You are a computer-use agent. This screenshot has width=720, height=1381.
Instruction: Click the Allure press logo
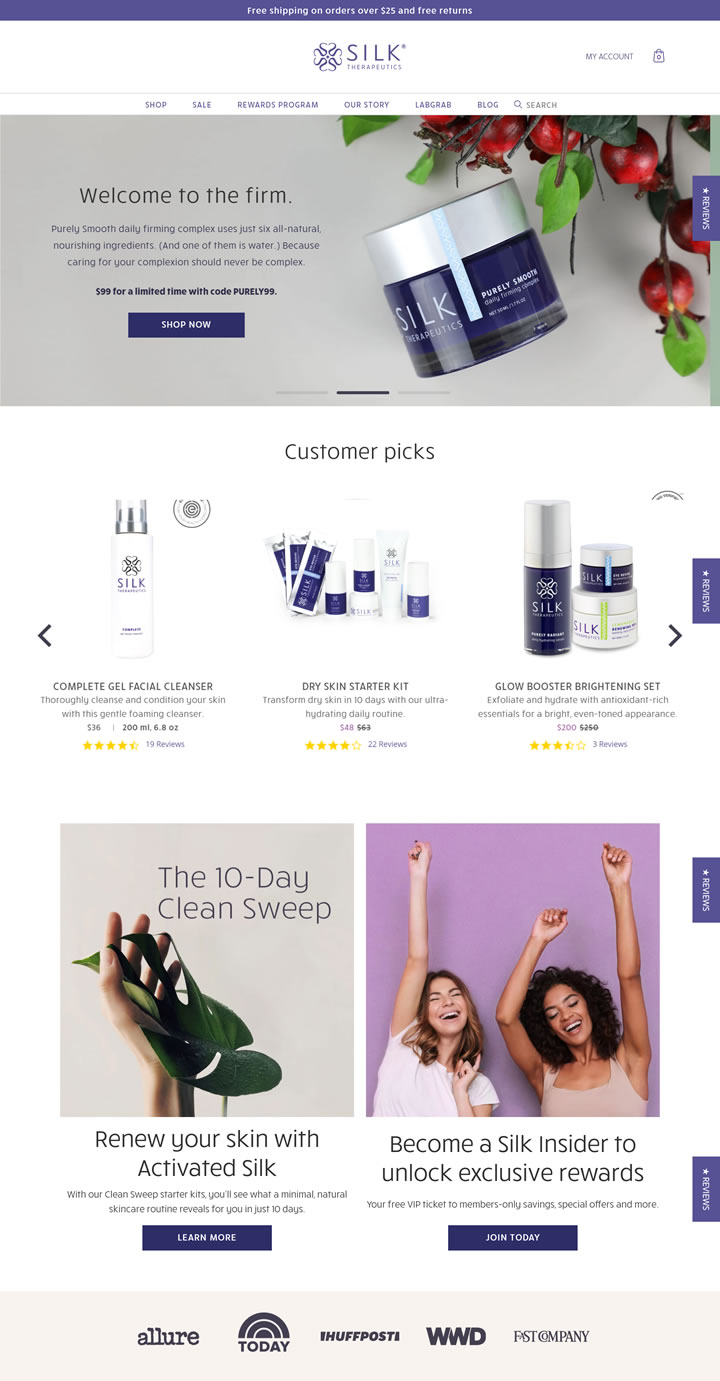(x=168, y=1336)
